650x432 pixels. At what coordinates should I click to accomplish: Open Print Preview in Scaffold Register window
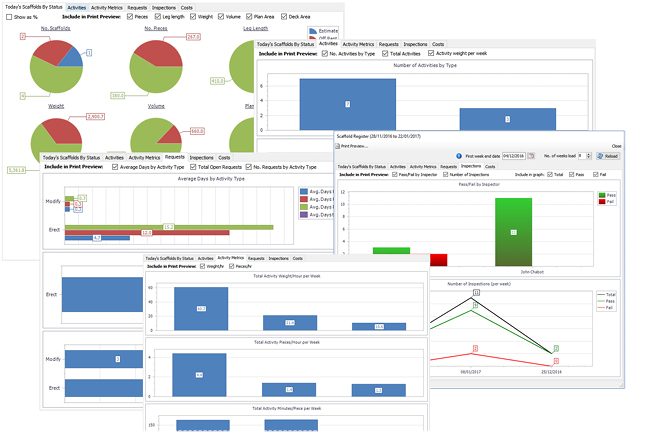point(351,146)
